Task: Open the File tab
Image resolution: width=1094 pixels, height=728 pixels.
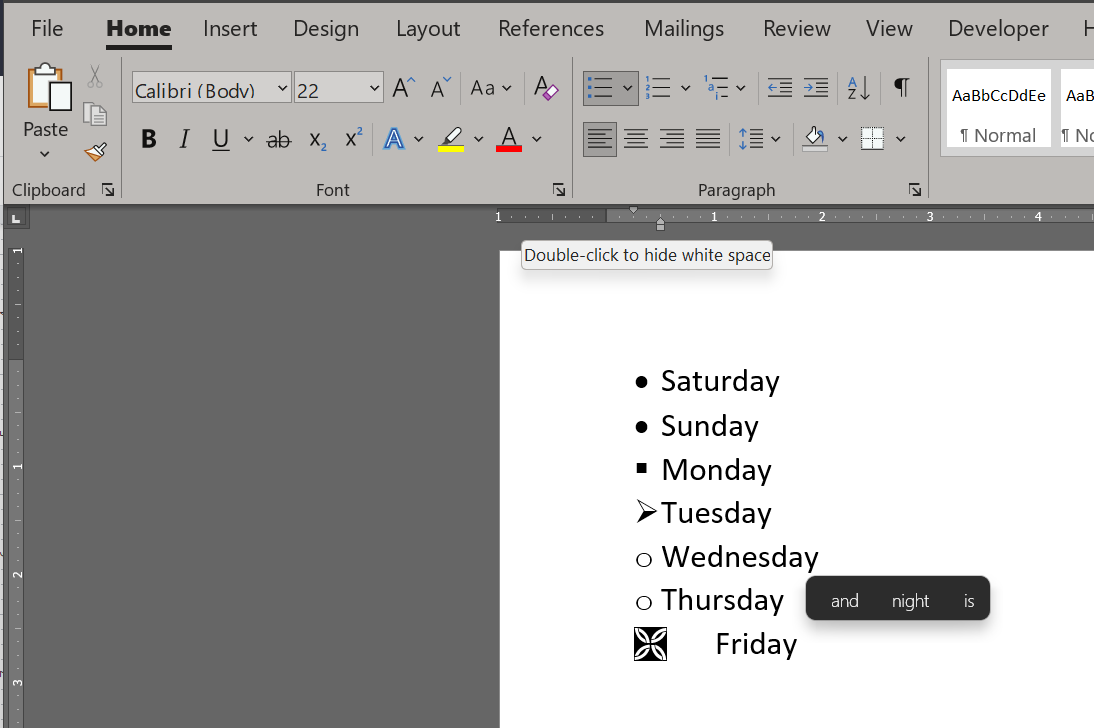Action: point(47,29)
